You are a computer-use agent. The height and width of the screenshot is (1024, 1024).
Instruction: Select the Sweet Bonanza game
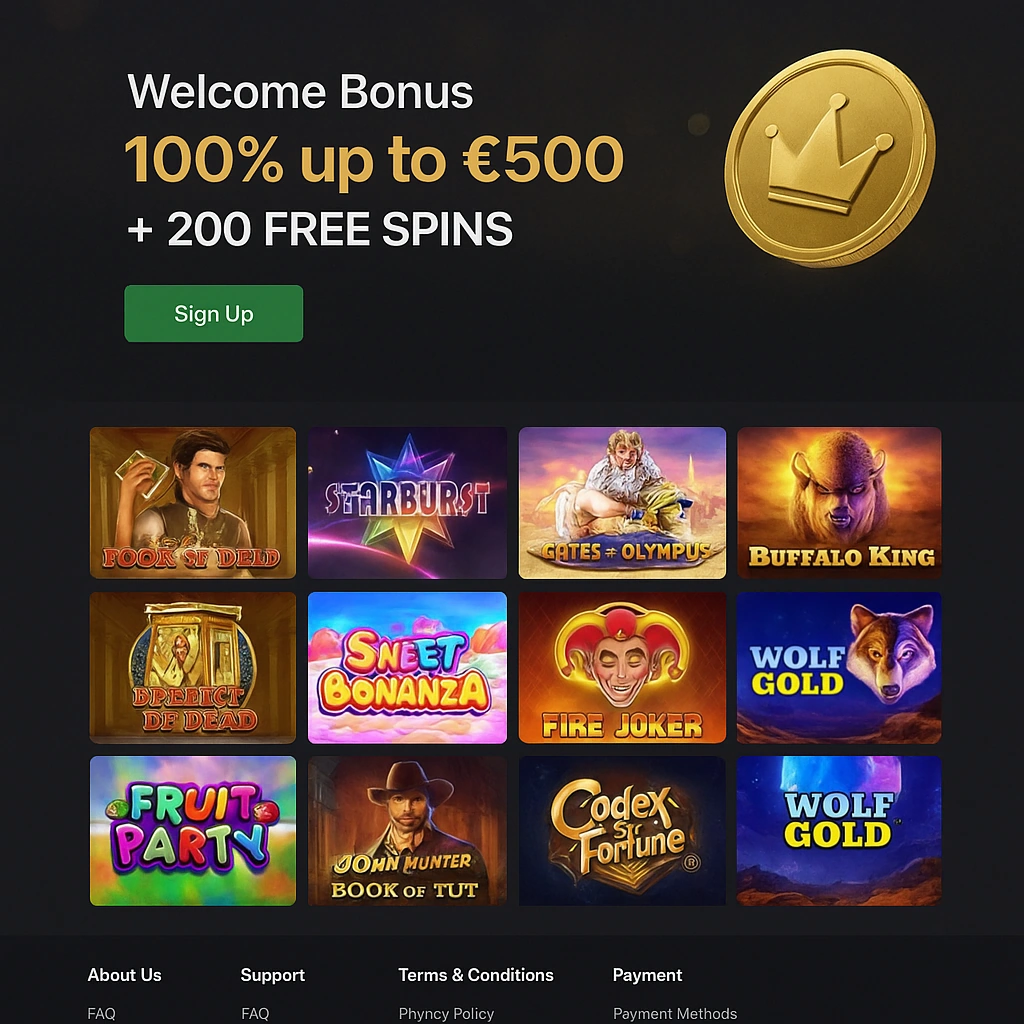click(407, 667)
